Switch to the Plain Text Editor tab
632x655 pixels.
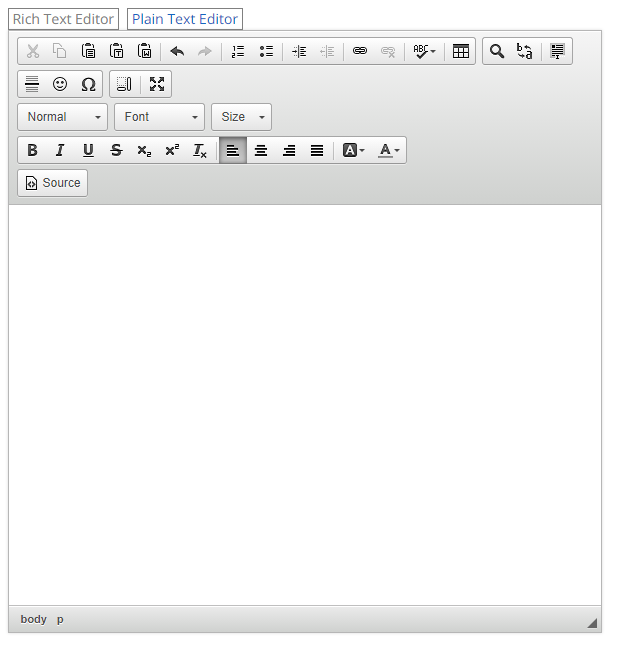click(x=185, y=19)
